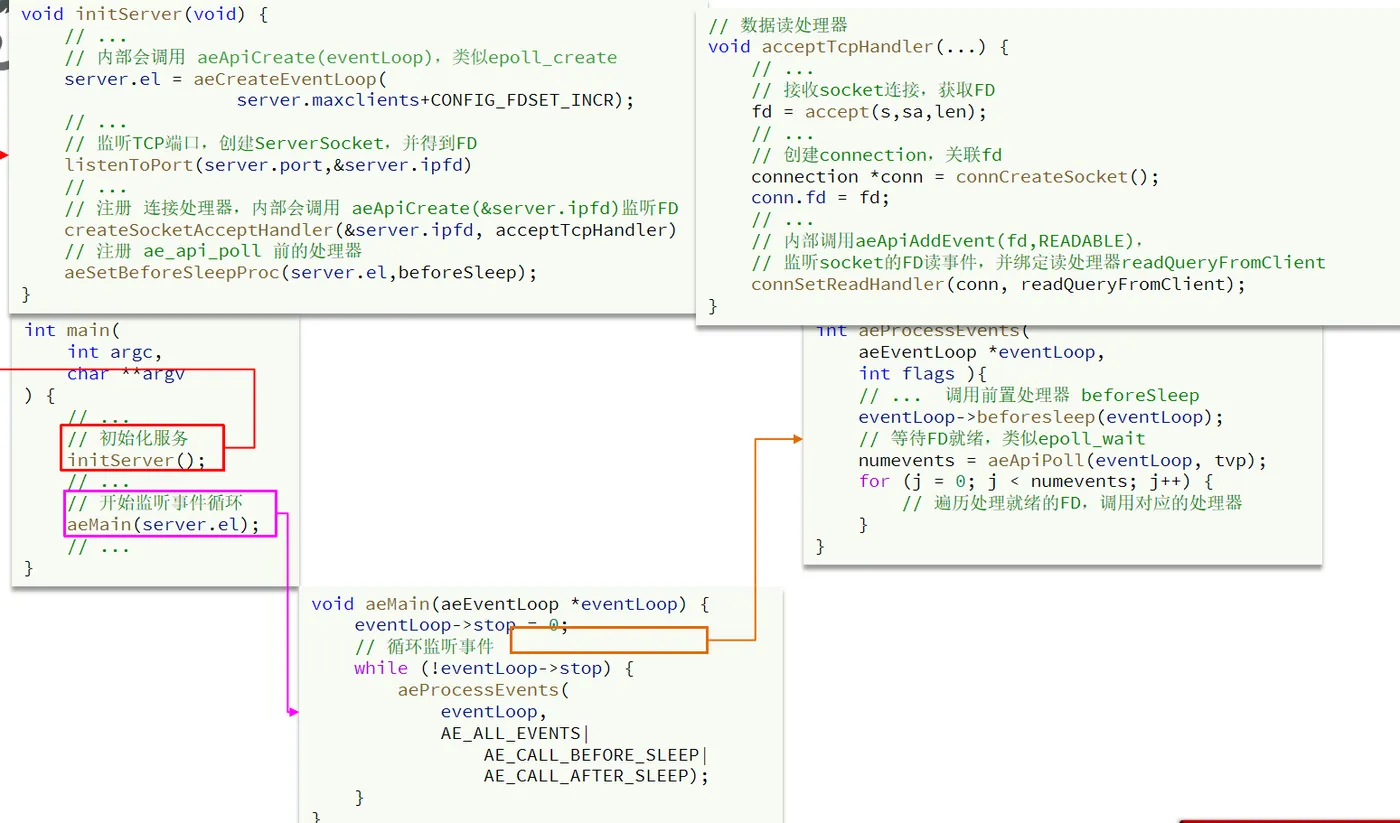
Task: Click the int argc, parameter line
Action: [114, 352]
